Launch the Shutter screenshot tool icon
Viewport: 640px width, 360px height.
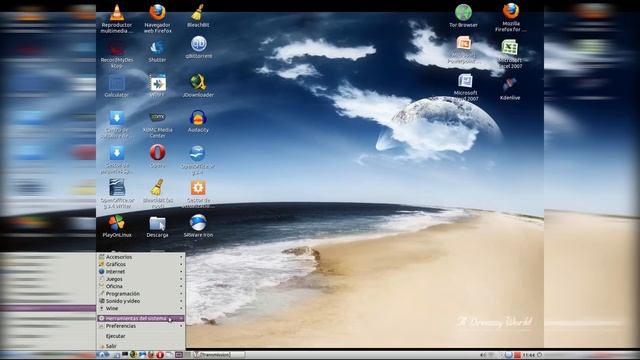coord(157,48)
